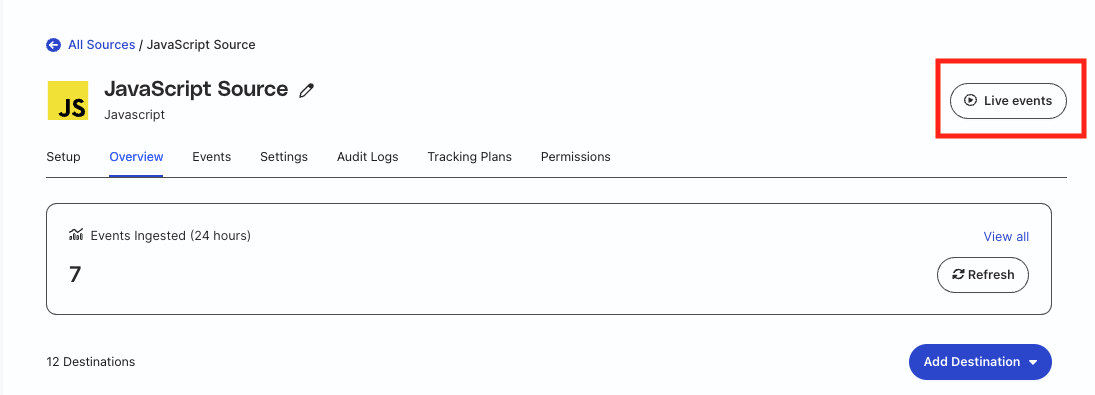
Task: Click the Events Ingested chart icon
Action: point(76,235)
